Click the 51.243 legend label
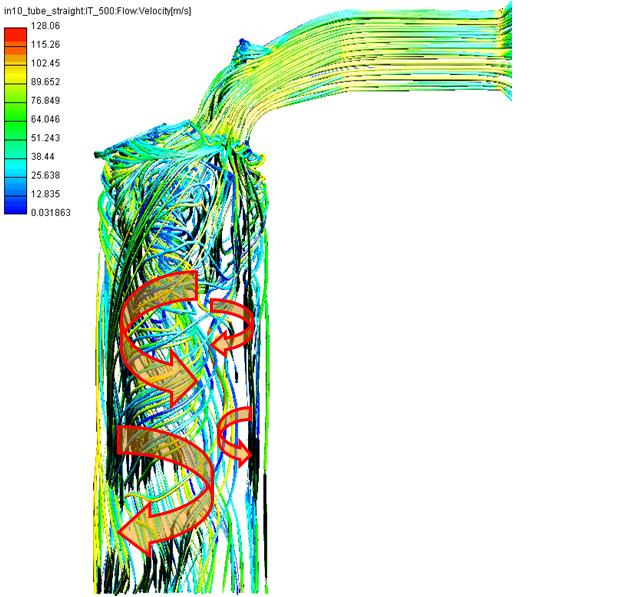Image resolution: width=640 pixels, height=597 pixels. pyautogui.click(x=46, y=138)
